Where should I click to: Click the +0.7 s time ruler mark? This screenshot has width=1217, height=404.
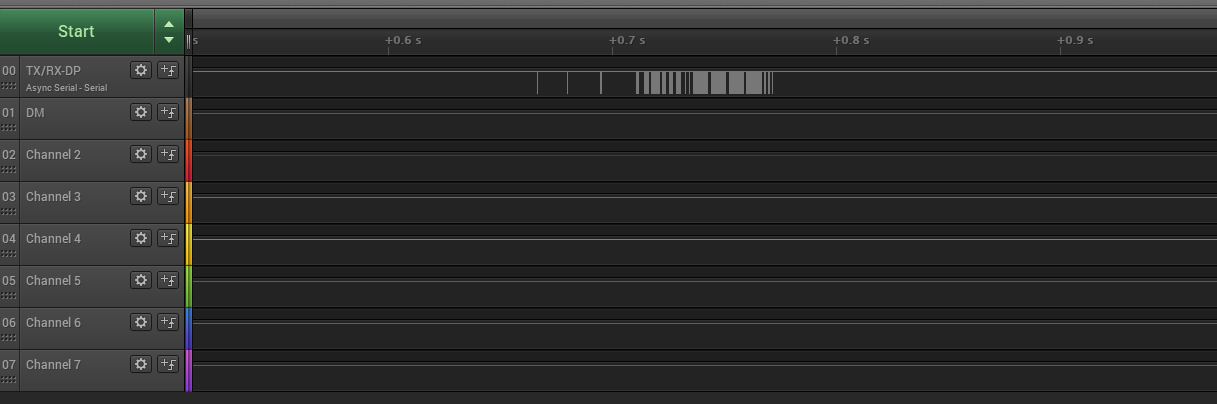click(x=627, y=41)
